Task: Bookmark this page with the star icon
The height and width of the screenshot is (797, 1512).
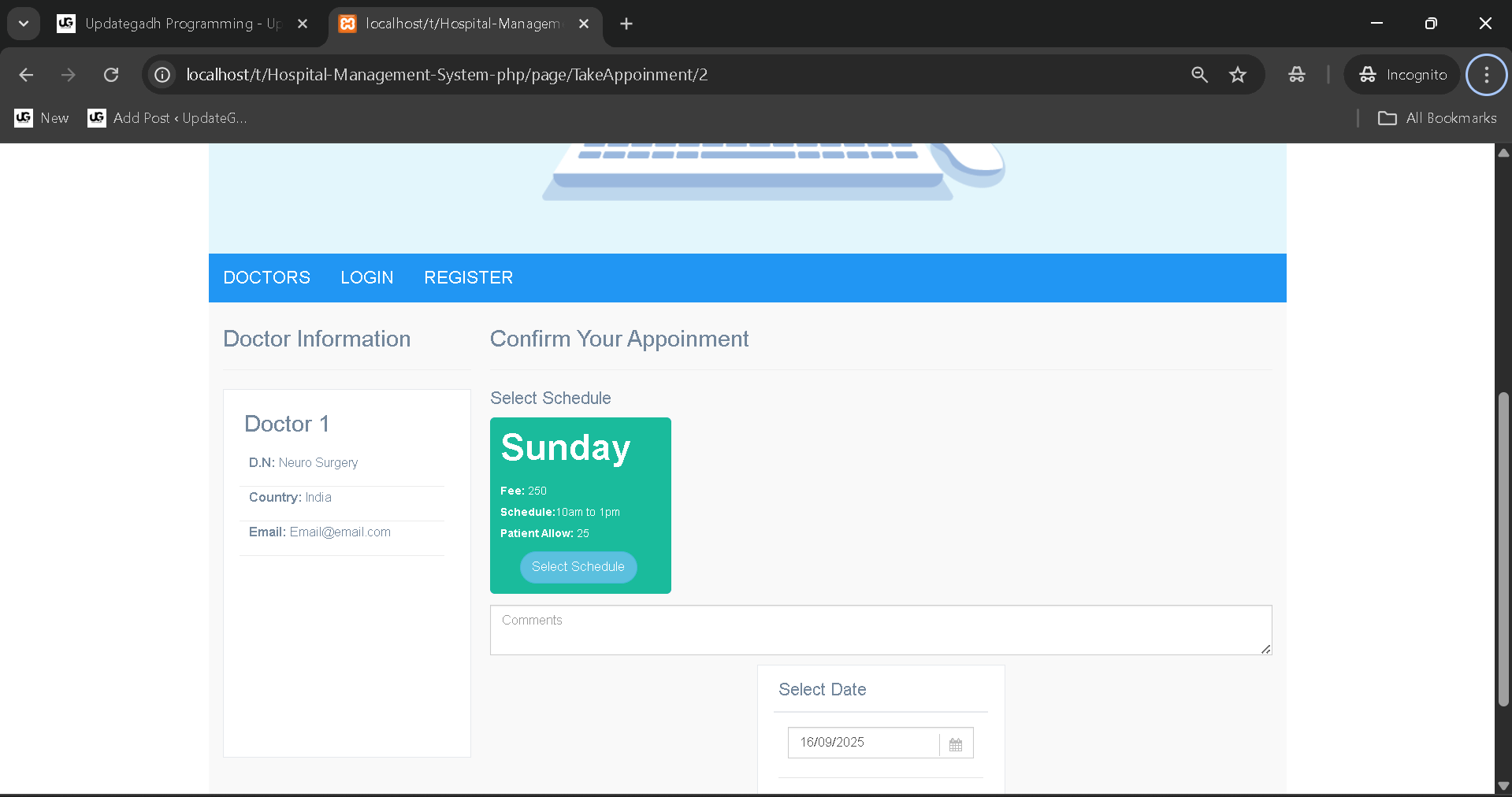Action: click(x=1238, y=75)
